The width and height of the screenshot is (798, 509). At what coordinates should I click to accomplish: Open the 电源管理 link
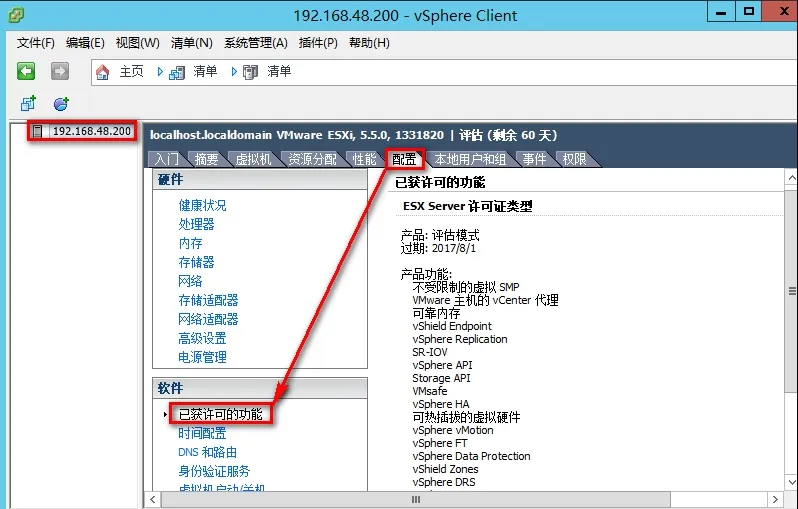point(202,357)
